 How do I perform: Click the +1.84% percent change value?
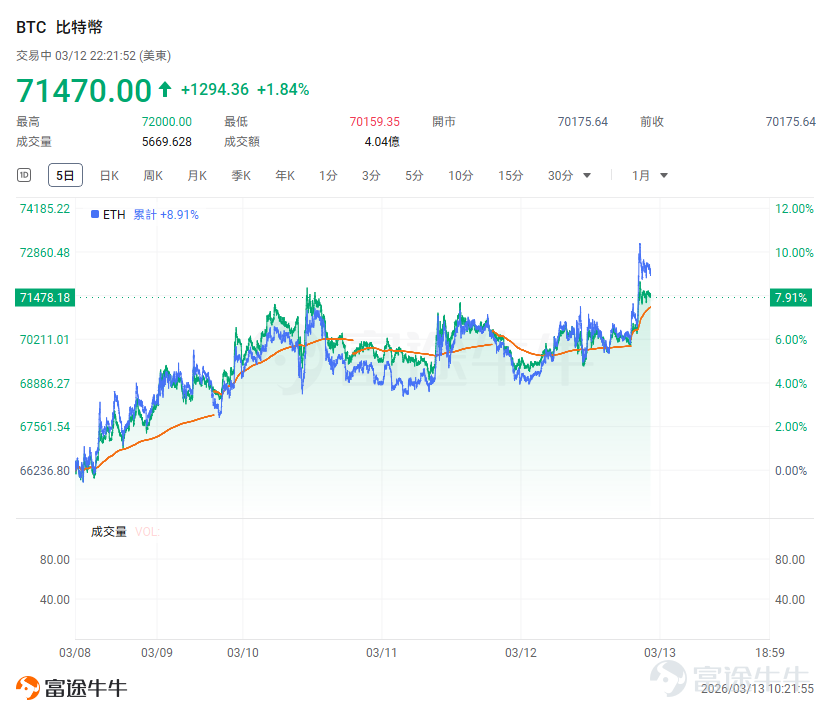(283, 89)
